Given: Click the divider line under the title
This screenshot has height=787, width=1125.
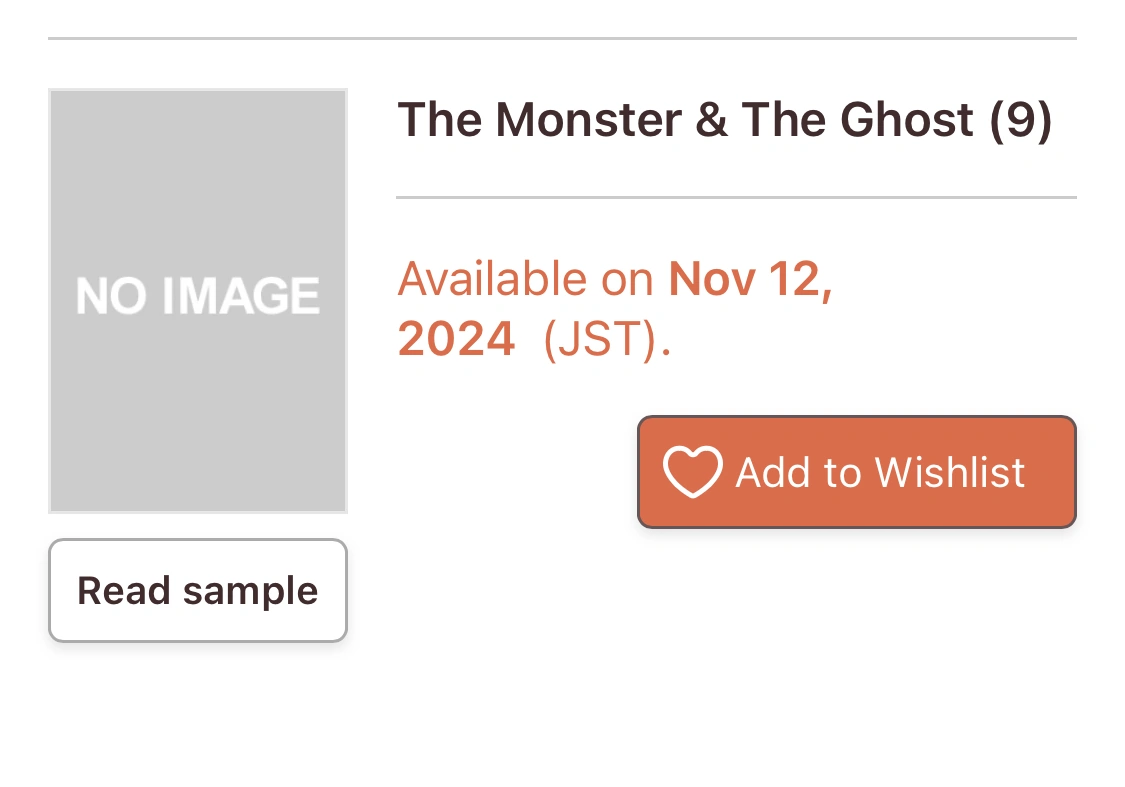Looking at the screenshot, I should click(736, 198).
